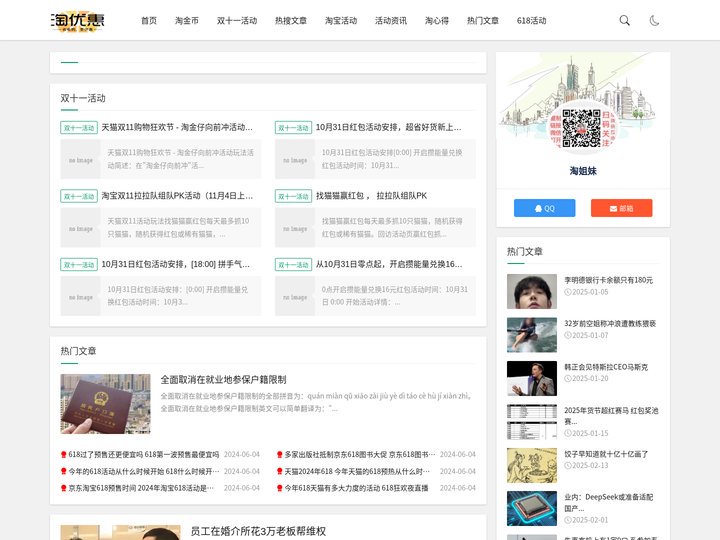720x540 pixels.
Task: Open the 618活动 menu item
Action: click(x=531, y=20)
